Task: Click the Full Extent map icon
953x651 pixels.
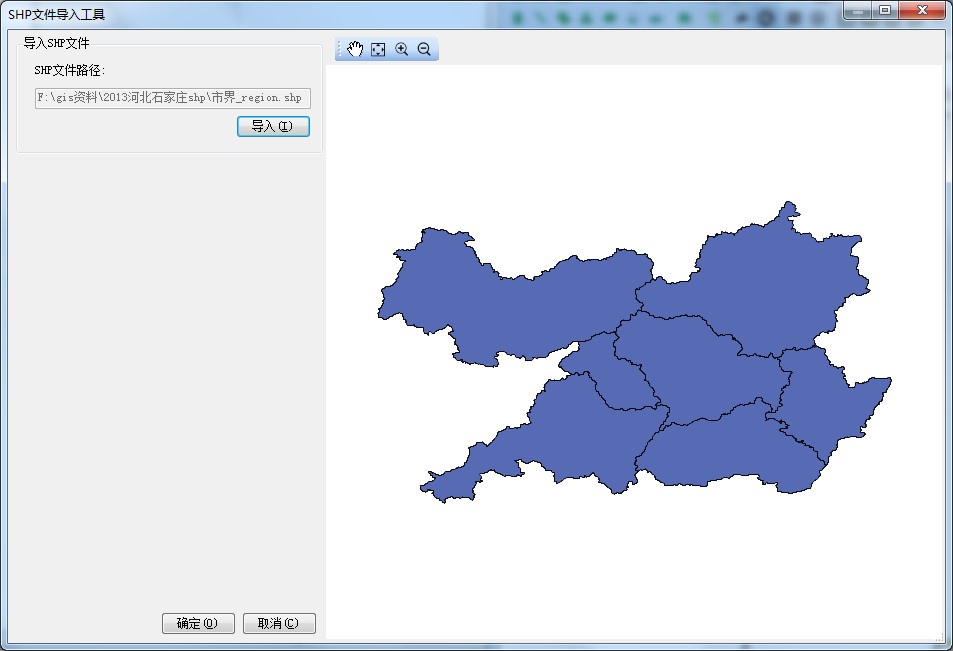Action: pos(378,50)
